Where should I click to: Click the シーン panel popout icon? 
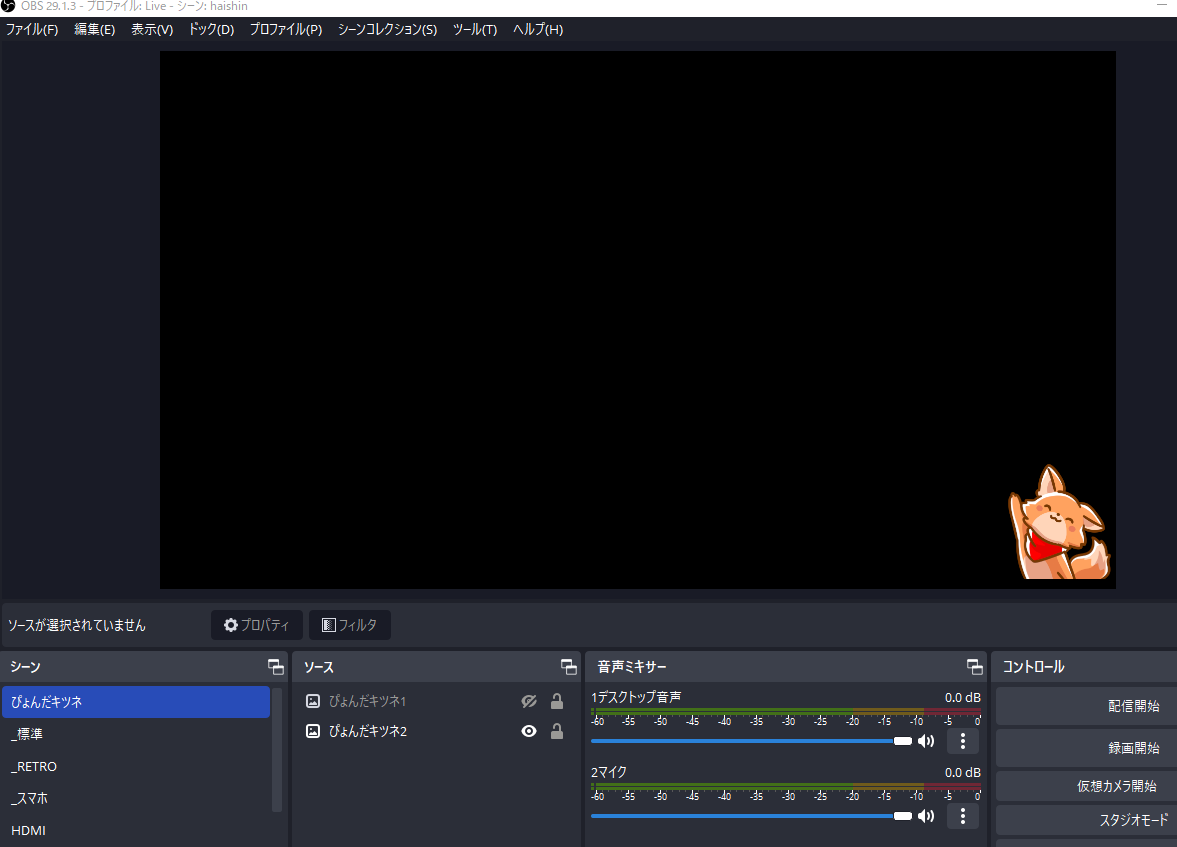coord(275,667)
